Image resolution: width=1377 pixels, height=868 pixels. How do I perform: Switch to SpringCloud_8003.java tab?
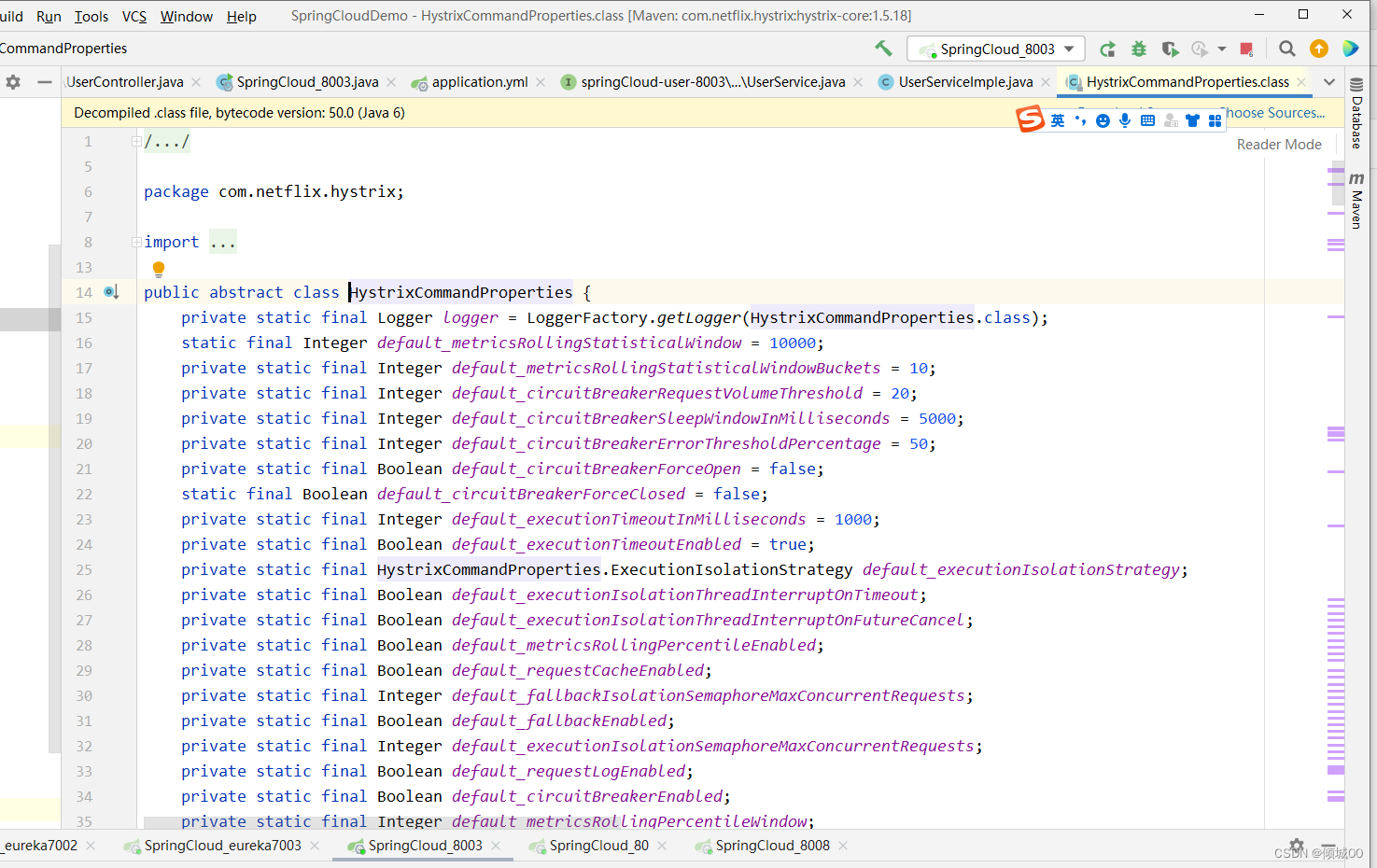point(307,82)
